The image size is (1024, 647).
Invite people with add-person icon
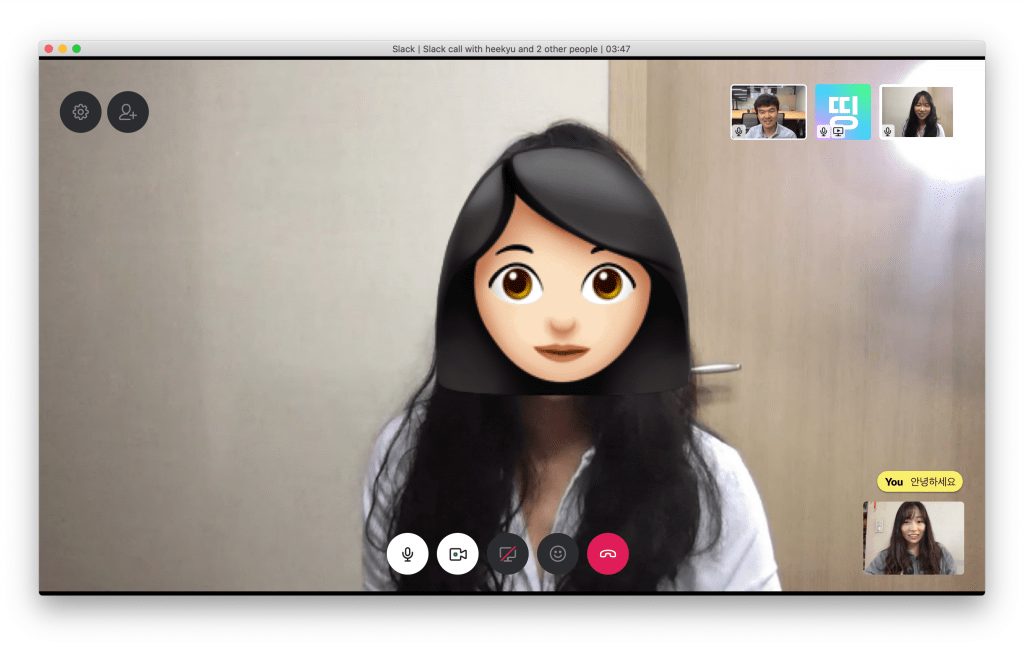(x=128, y=112)
